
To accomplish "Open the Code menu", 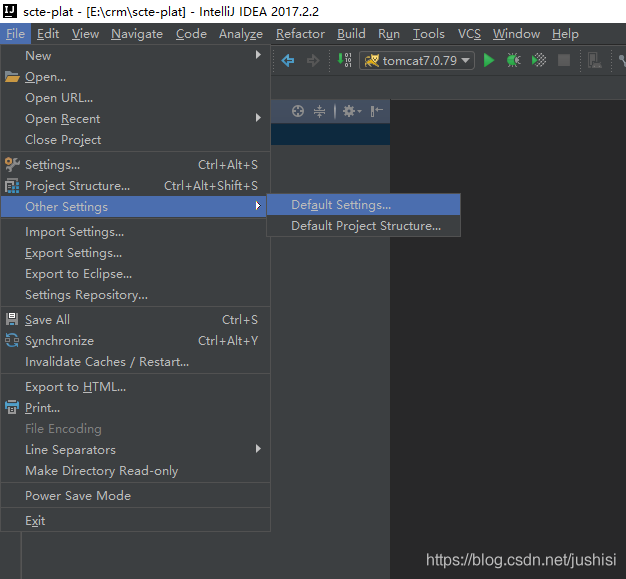I will (191, 34).
